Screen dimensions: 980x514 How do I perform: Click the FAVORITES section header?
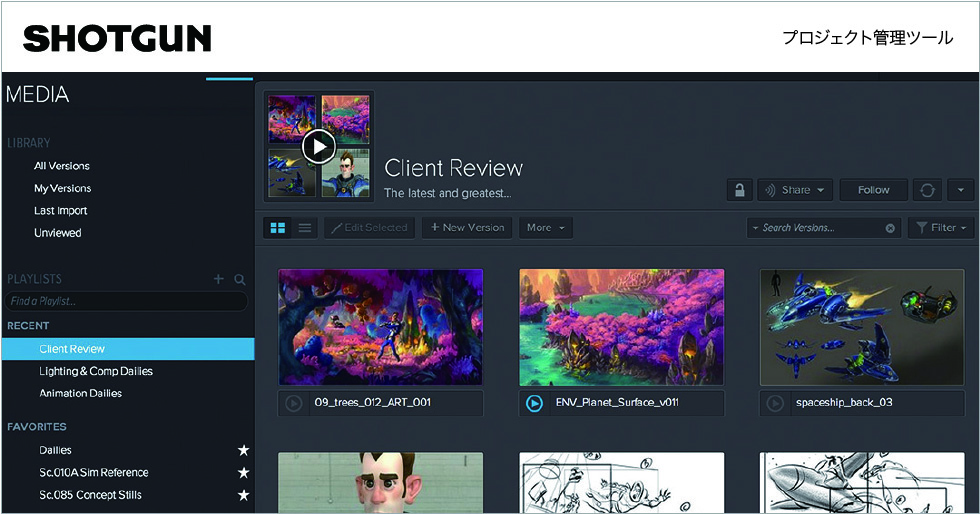37,426
